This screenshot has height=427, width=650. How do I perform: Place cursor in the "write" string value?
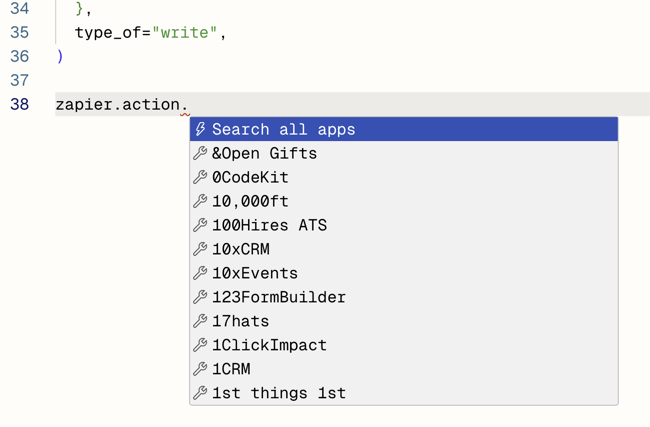coord(185,33)
